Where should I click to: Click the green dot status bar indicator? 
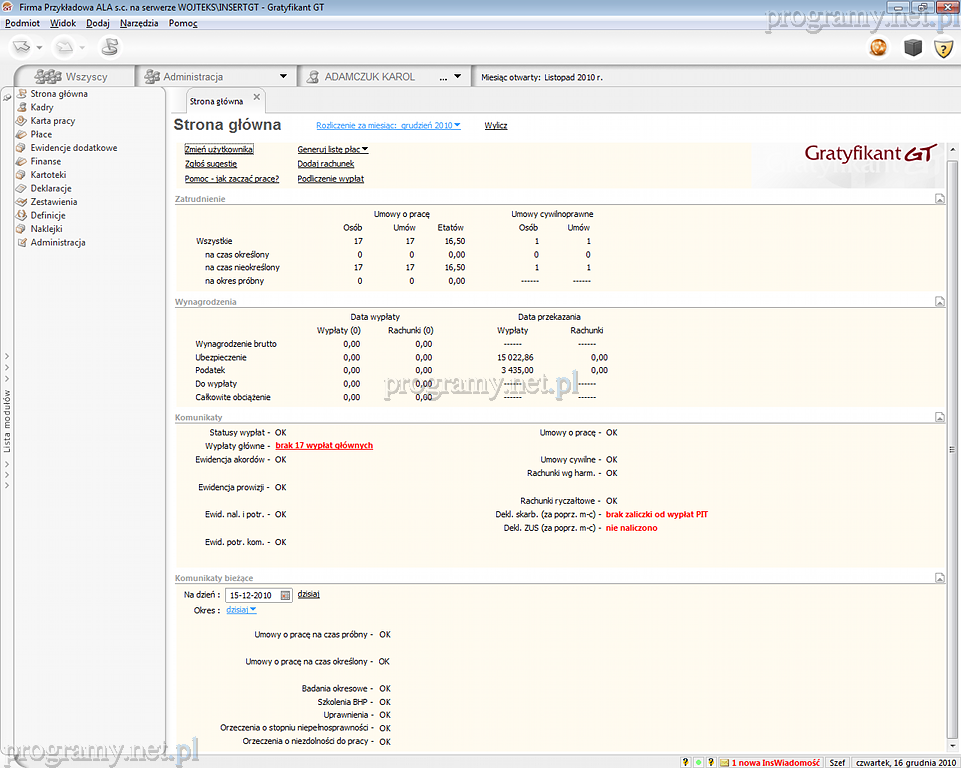[698, 762]
